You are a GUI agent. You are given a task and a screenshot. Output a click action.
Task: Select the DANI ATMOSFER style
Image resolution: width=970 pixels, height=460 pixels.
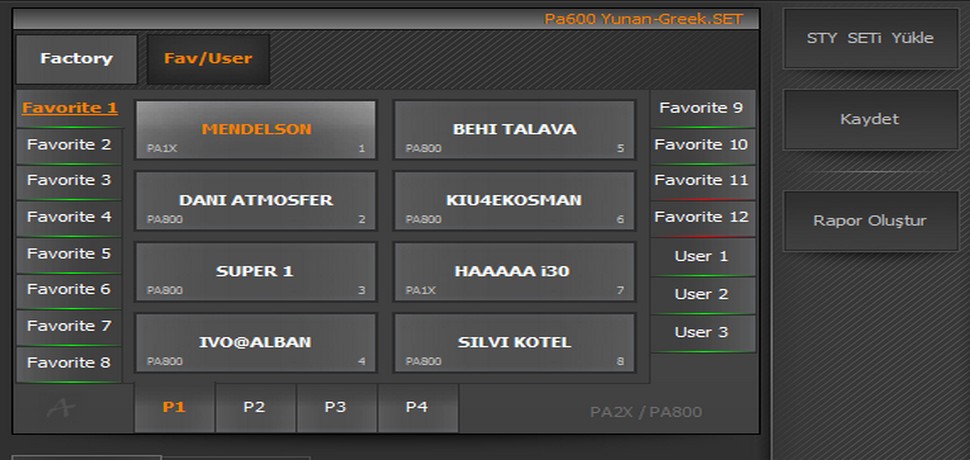255,201
